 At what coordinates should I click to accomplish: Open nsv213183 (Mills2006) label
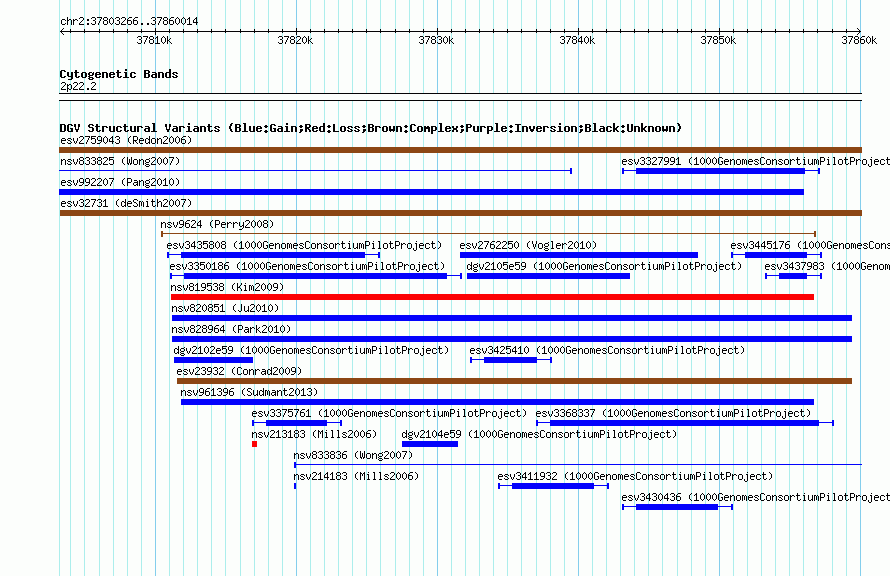click(314, 434)
